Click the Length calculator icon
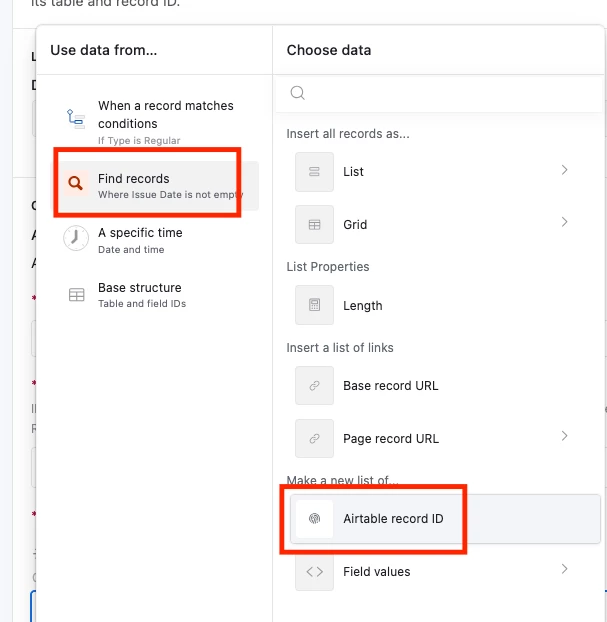Screen dimensions: 607x622 click(x=314, y=305)
